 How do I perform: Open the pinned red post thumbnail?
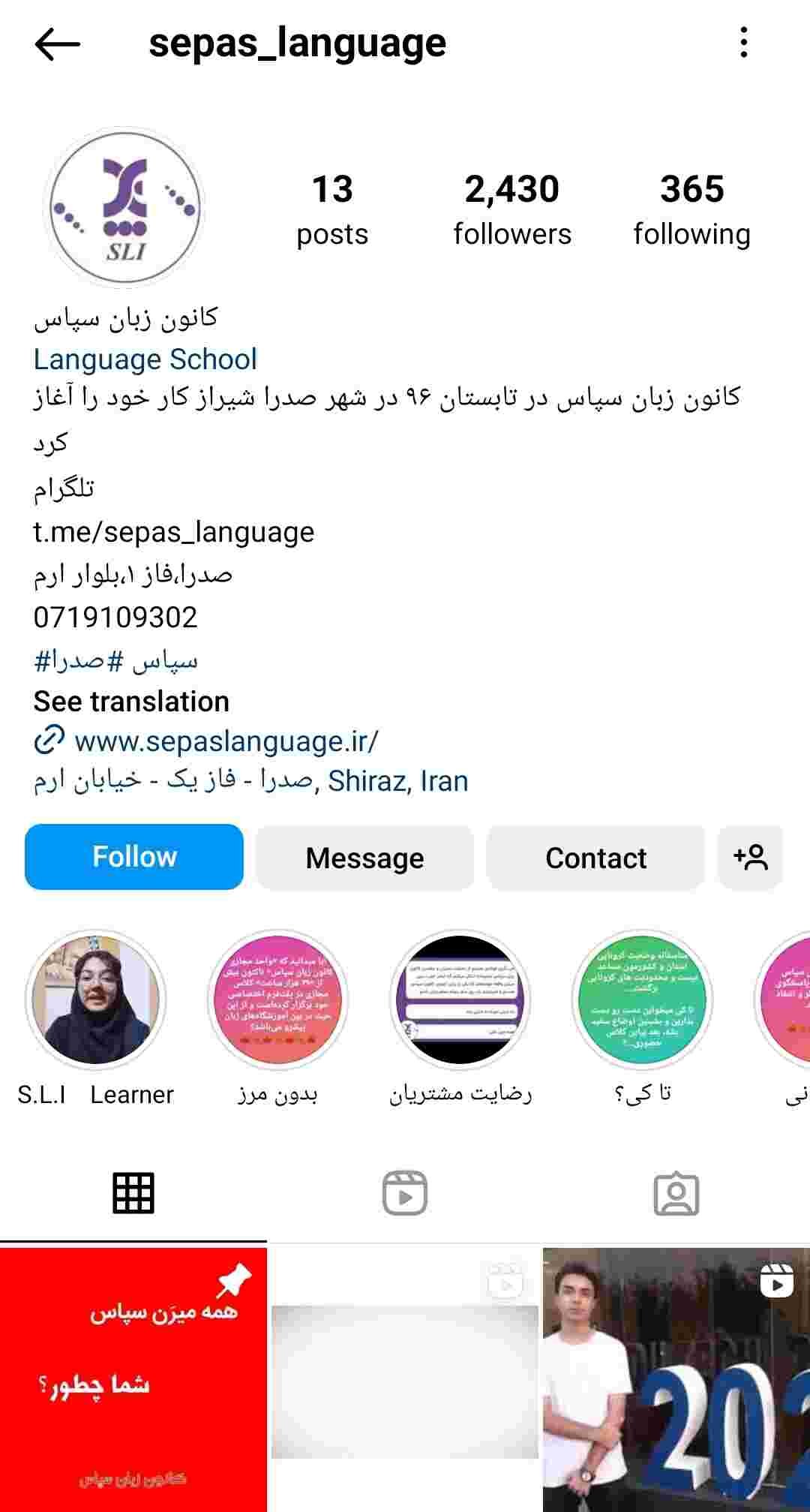pos(133,1379)
